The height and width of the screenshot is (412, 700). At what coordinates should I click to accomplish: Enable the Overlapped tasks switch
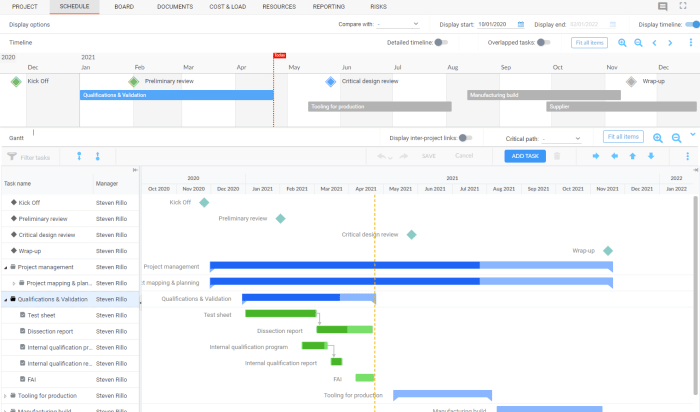click(x=543, y=43)
